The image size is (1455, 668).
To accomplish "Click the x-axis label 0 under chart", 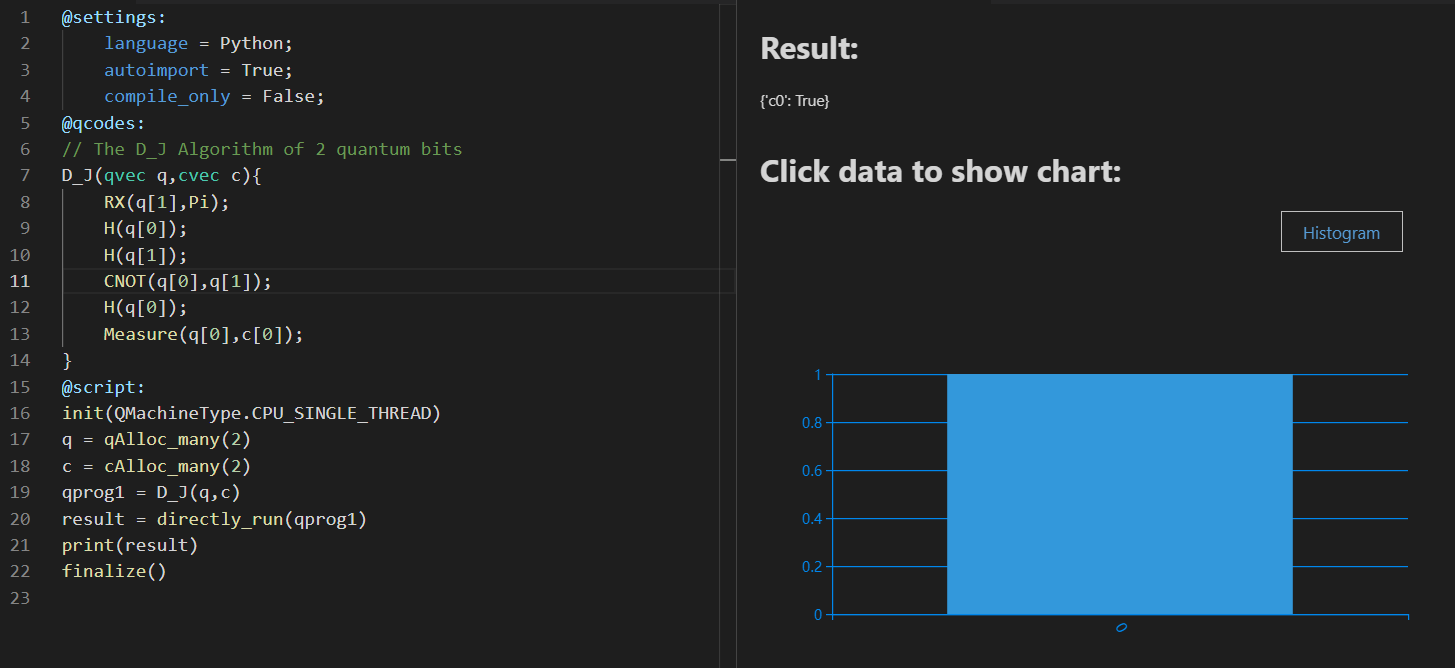I will point(1121,628).
